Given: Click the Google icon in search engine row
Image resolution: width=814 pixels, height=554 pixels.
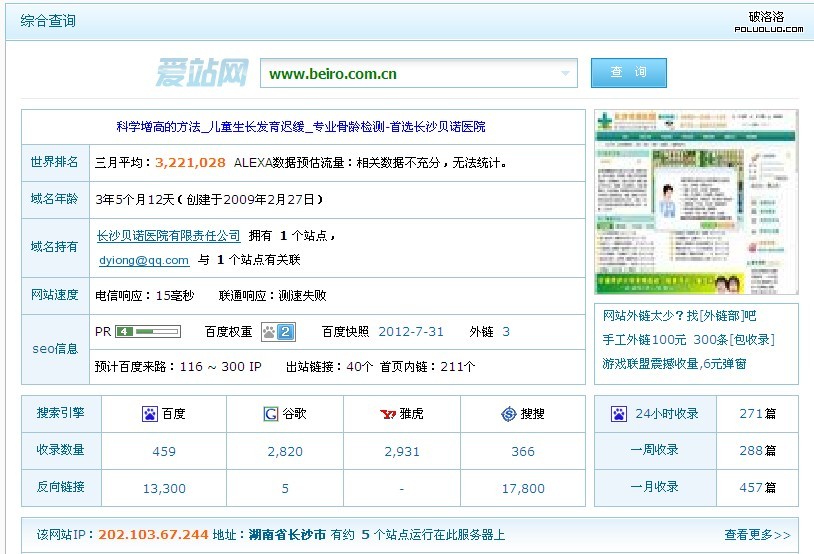Looking at the screenshot, I should (x=270, y=414).
